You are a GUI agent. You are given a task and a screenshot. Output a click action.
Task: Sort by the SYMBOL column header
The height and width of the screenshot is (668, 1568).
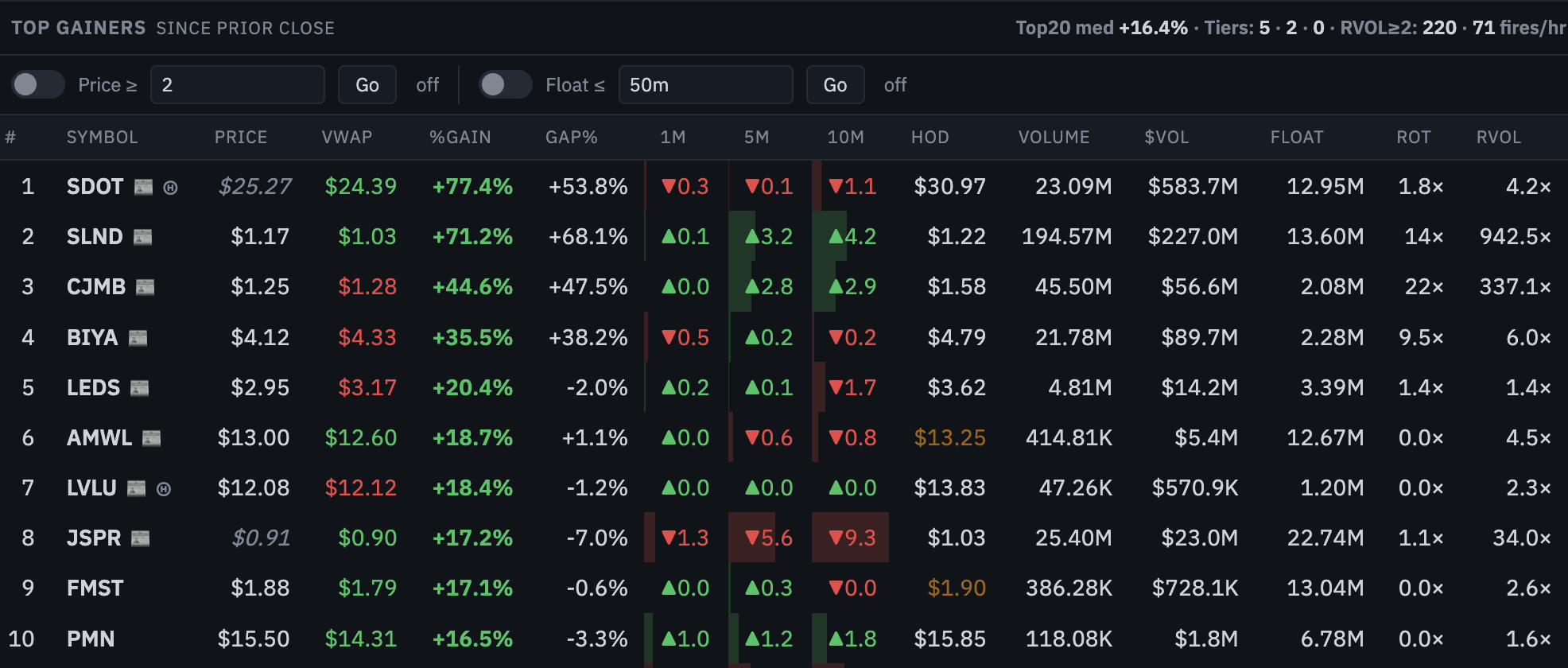click(102, 137)
